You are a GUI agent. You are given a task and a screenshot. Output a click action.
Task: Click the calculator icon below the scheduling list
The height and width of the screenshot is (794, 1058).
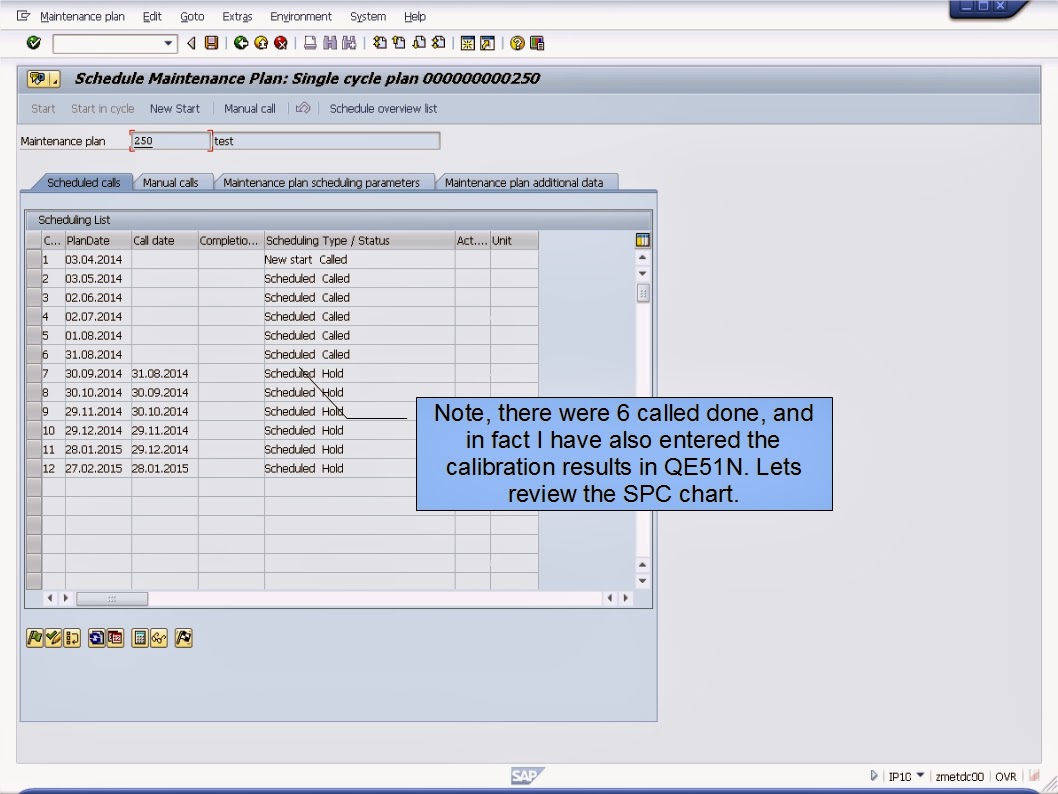[137, 638]
